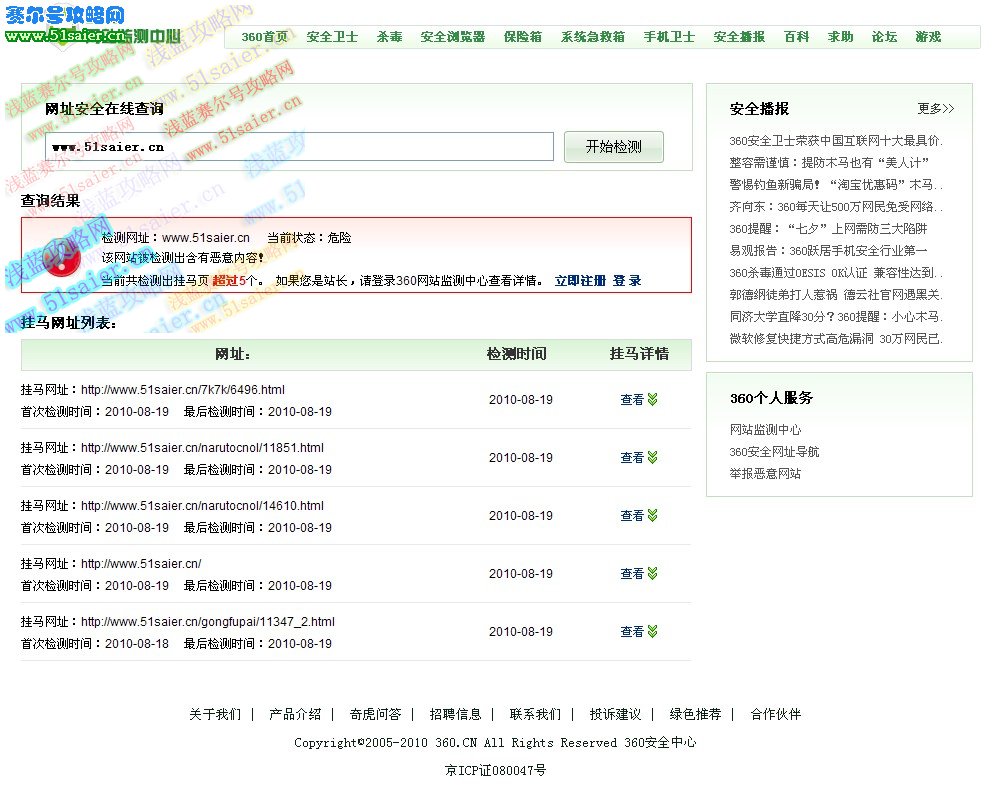Click the URL text http://www.51saier.cn/7k7k/6496.html
The image size is (1001, 797).
click(183, 390)
